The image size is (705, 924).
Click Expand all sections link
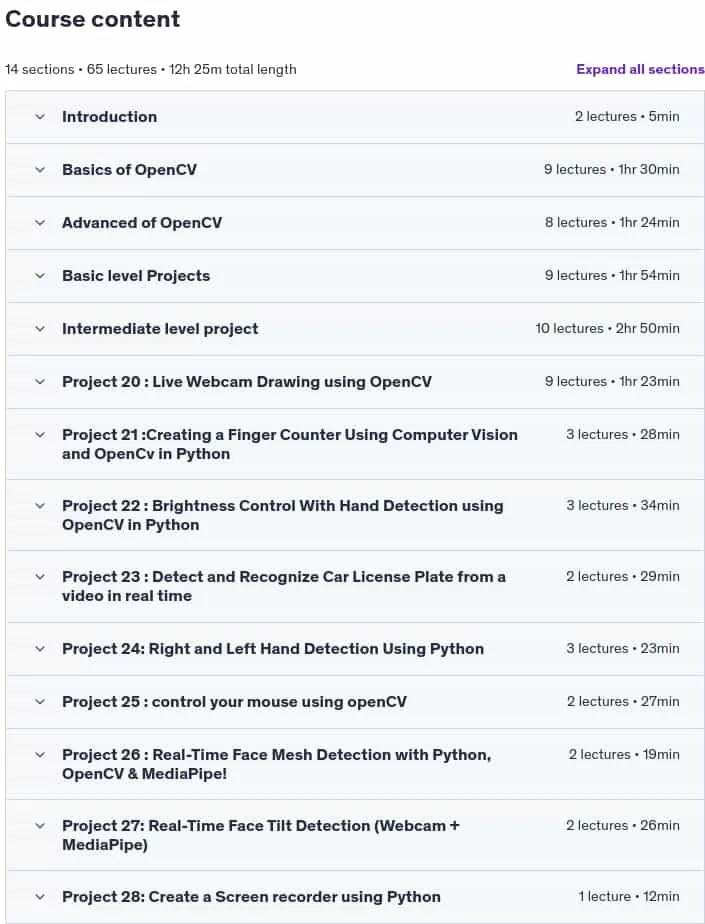click(640, 69)
